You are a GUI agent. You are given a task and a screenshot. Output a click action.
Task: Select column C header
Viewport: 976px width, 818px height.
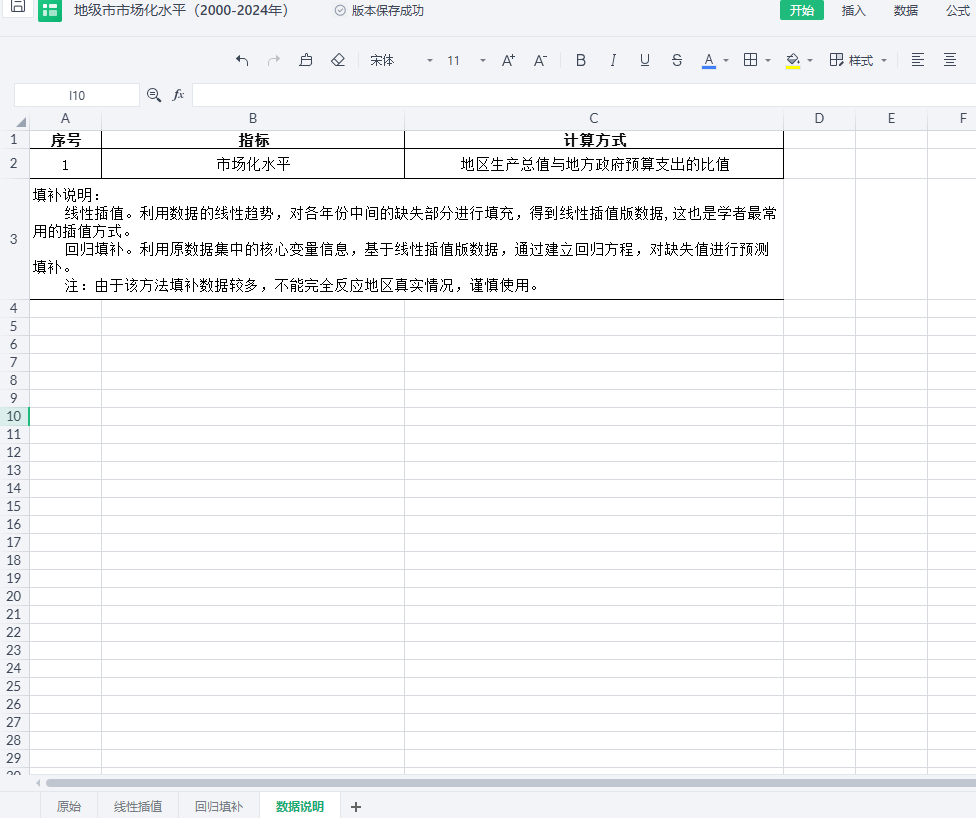click(x=594, y=118)
